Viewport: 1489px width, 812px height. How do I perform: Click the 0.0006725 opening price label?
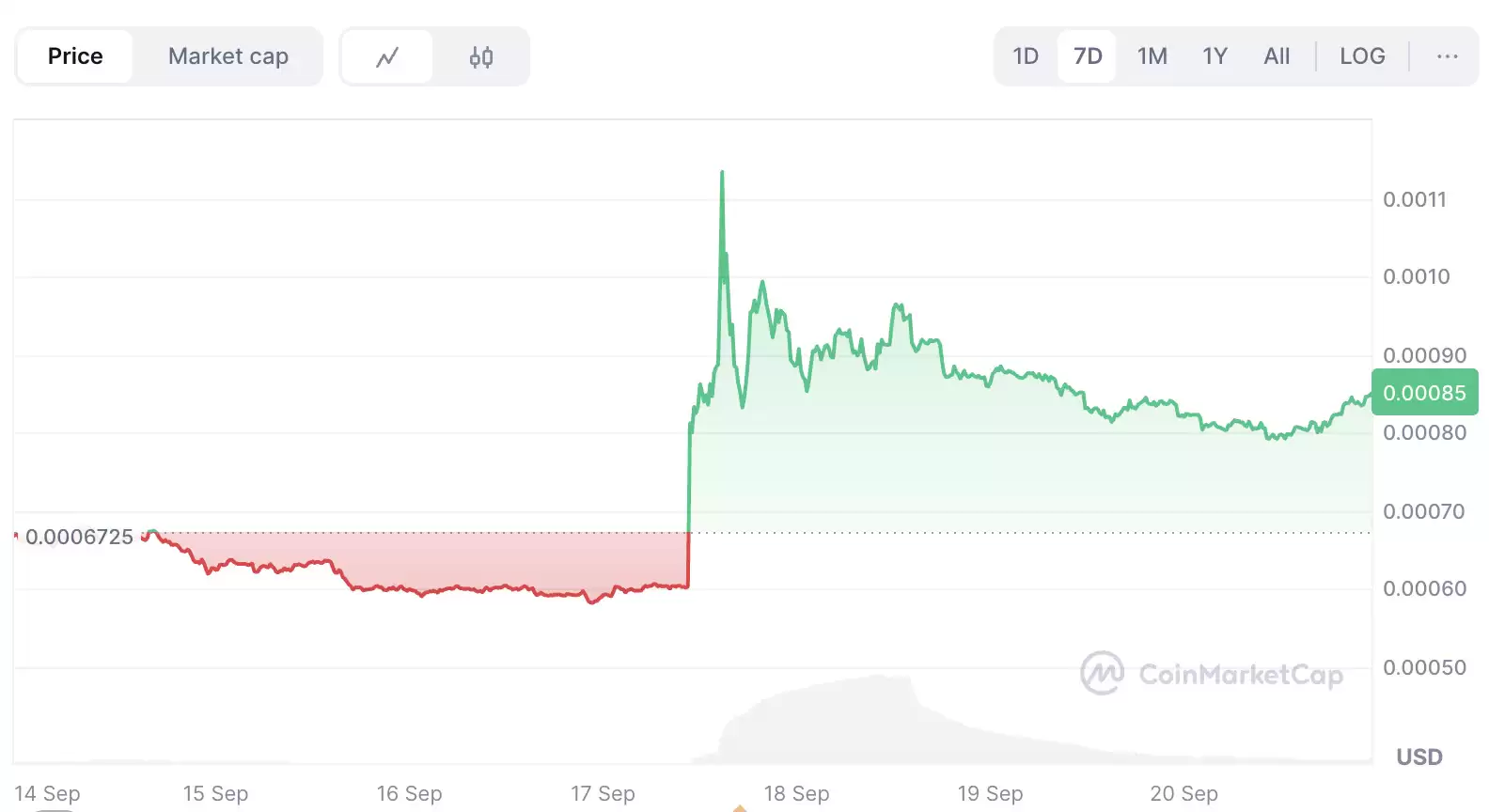80,537
